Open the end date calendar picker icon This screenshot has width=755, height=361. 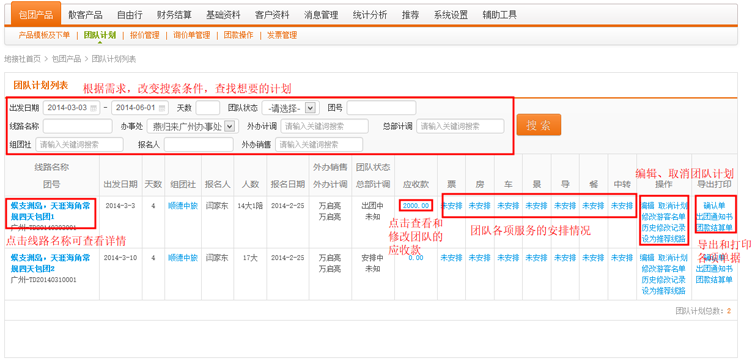(162, 108)
